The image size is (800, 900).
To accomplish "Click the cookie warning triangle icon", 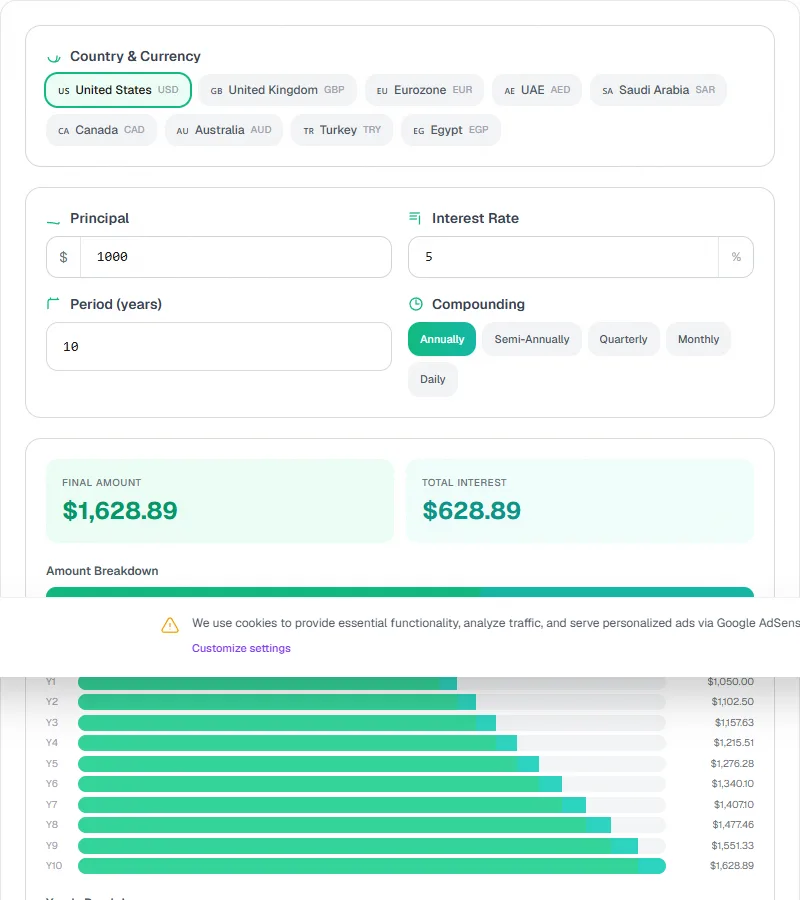I will pyautogui.click(x=170, y=625).
